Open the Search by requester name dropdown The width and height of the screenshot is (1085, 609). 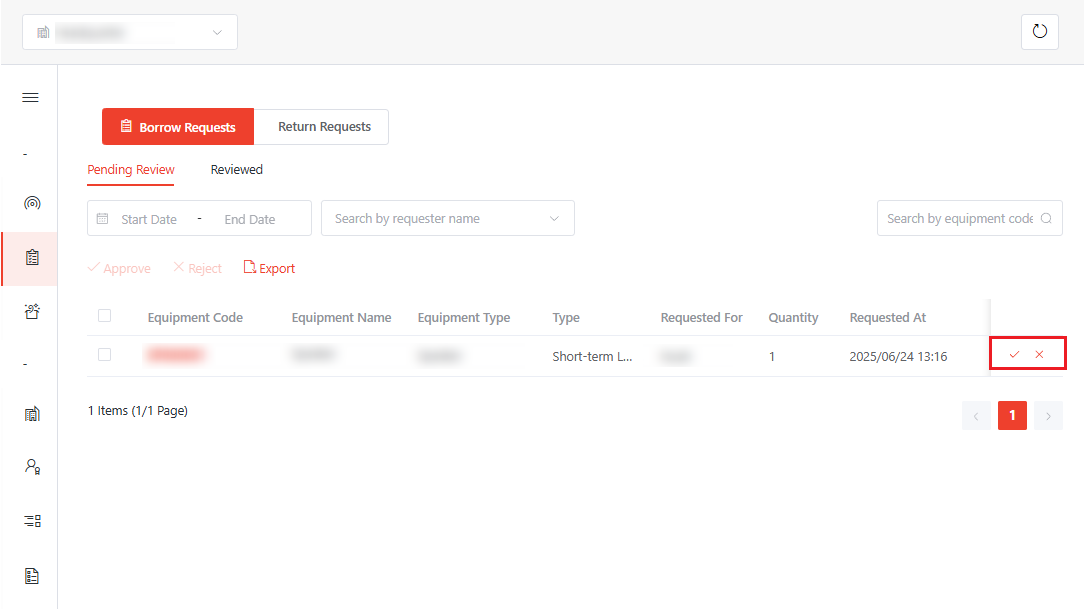[447, 219]
